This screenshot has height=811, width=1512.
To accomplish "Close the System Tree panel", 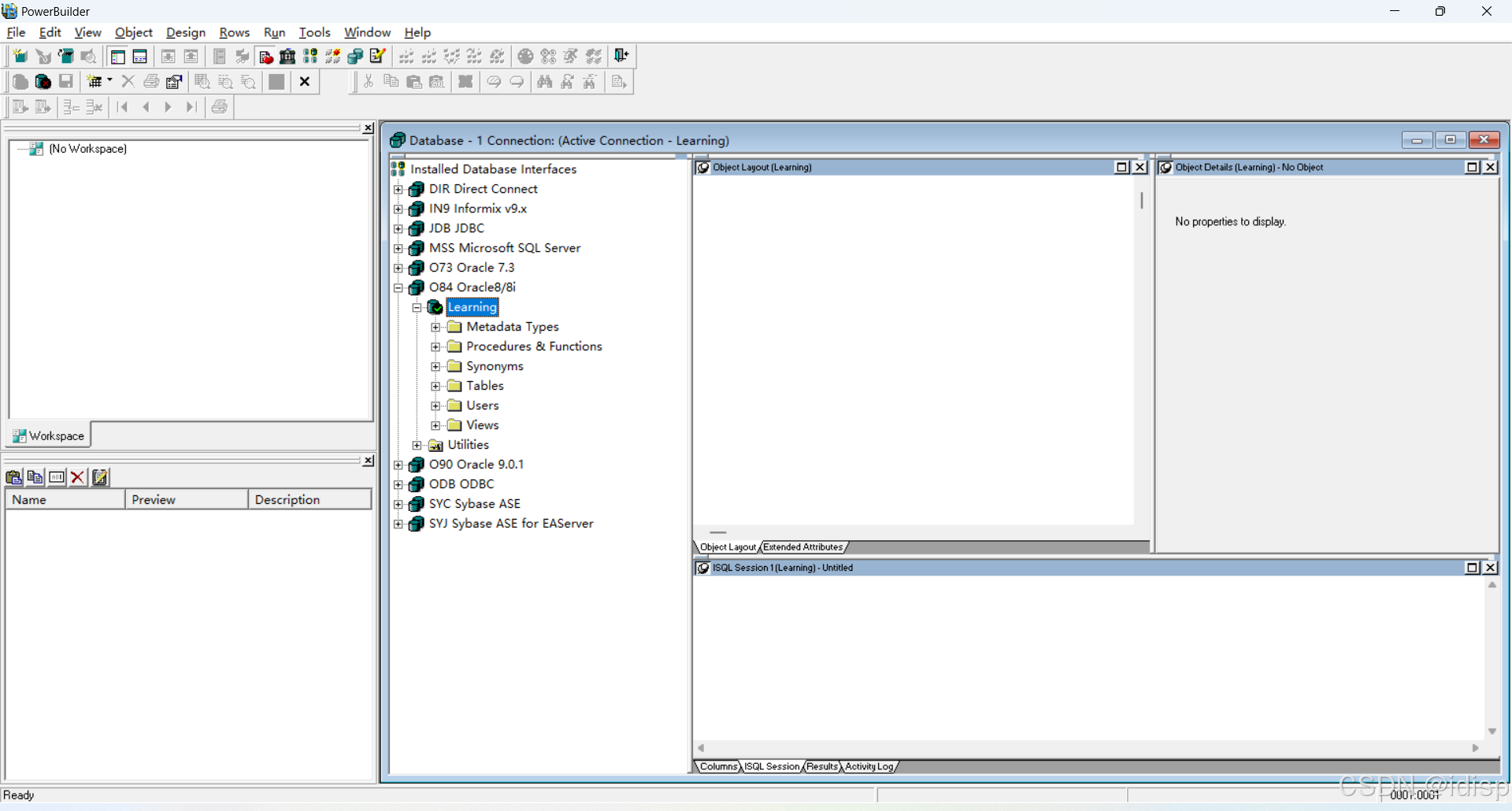I will 368,128.
